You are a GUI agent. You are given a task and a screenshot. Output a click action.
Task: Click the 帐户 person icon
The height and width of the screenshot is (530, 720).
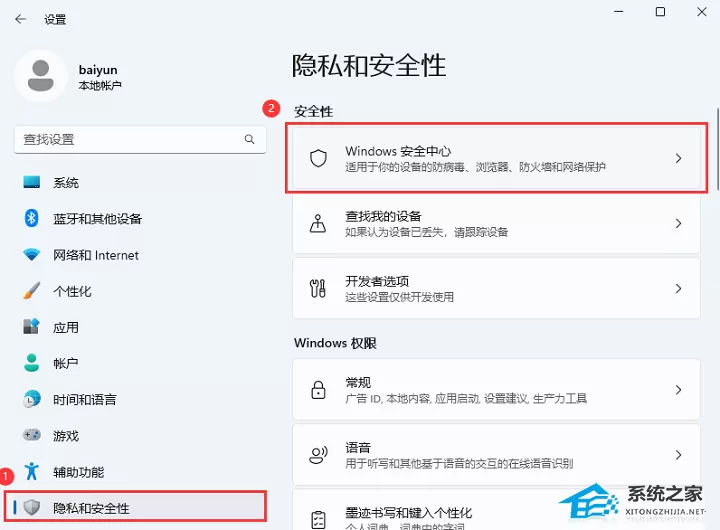(32, 363)
